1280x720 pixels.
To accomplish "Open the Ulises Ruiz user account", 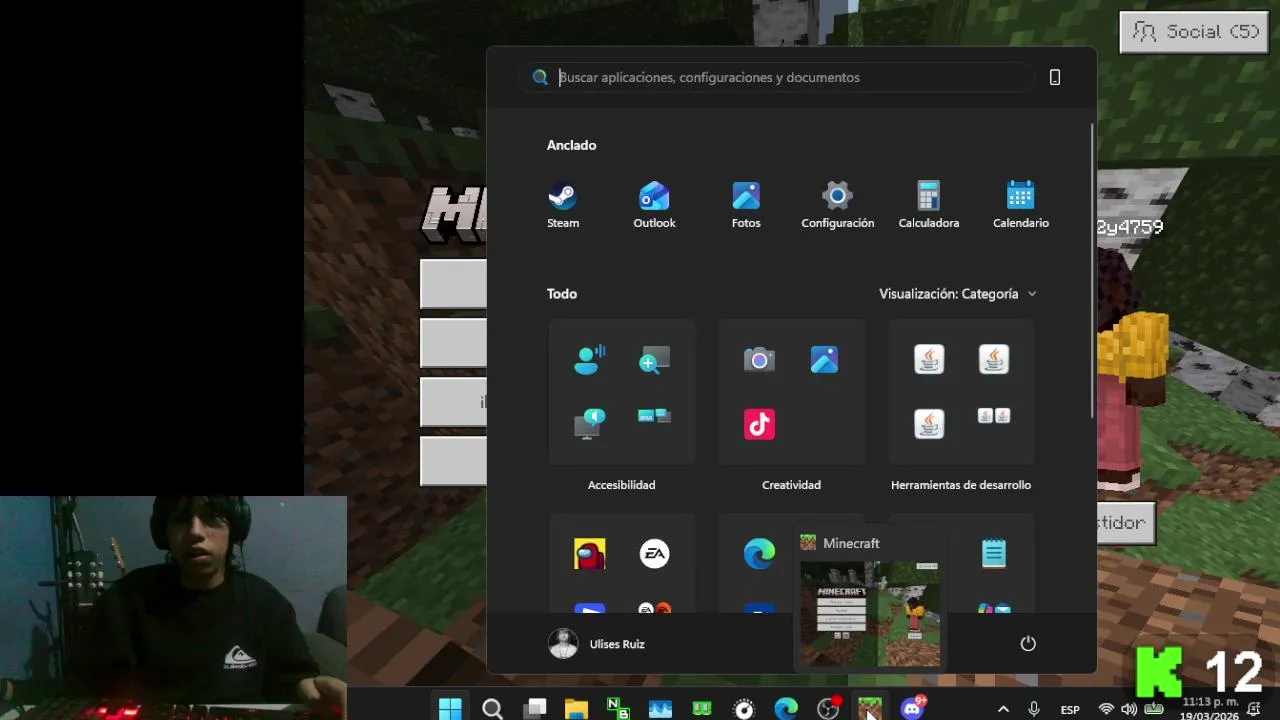I will click(597, 644).
